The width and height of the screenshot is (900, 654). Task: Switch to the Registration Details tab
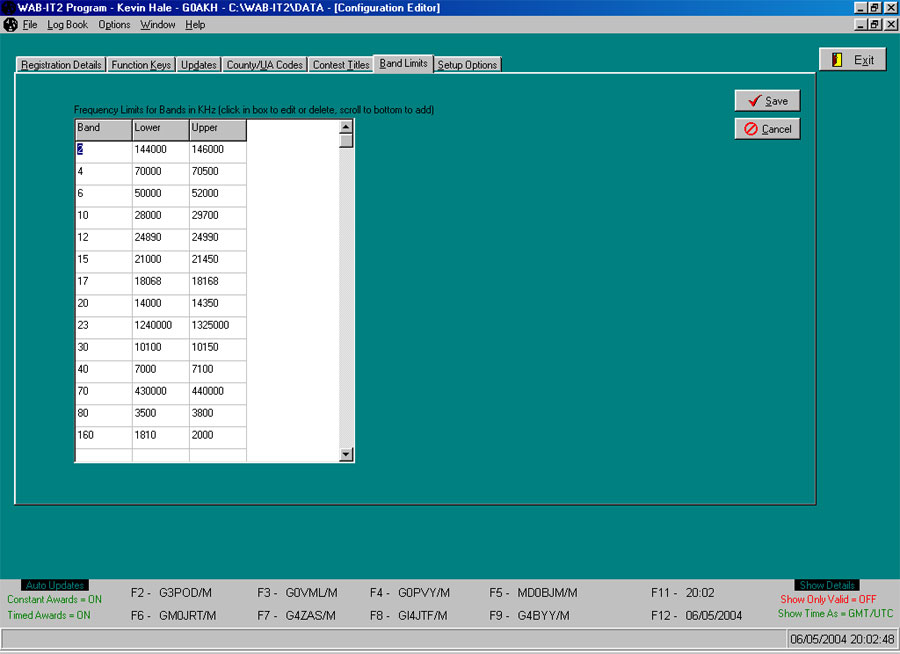click(61, 63)
